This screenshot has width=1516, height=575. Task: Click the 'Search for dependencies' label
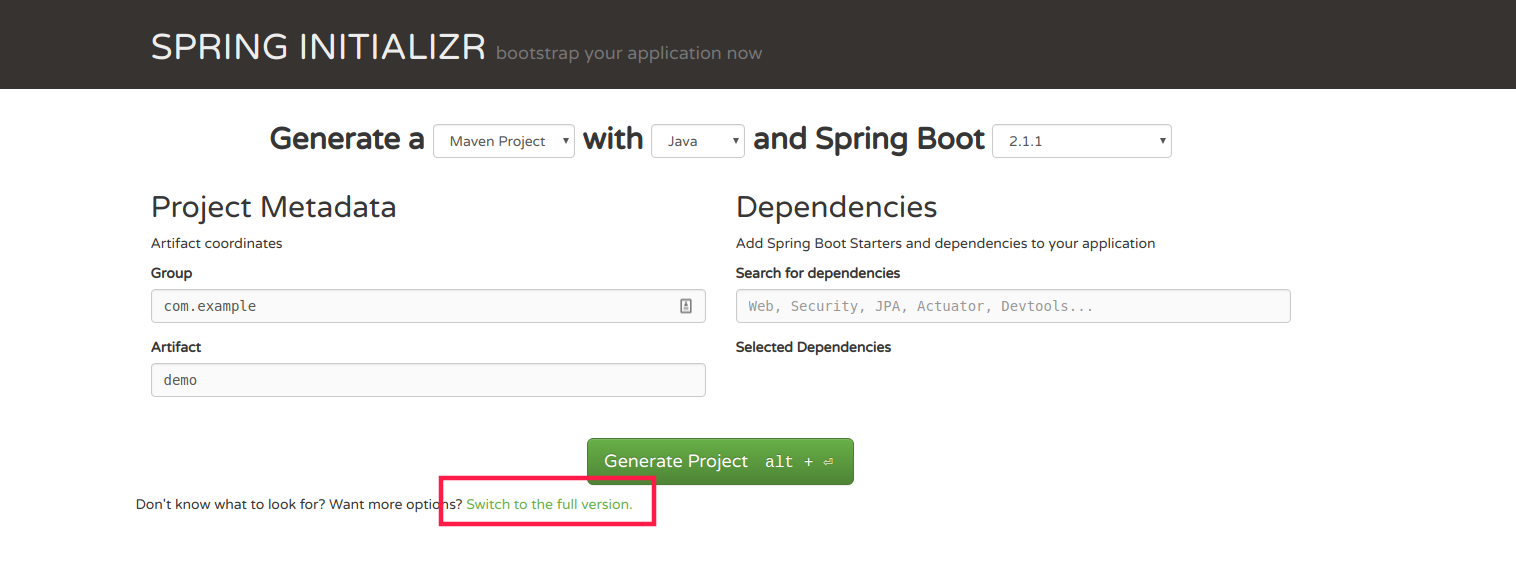tap(818, 273)
